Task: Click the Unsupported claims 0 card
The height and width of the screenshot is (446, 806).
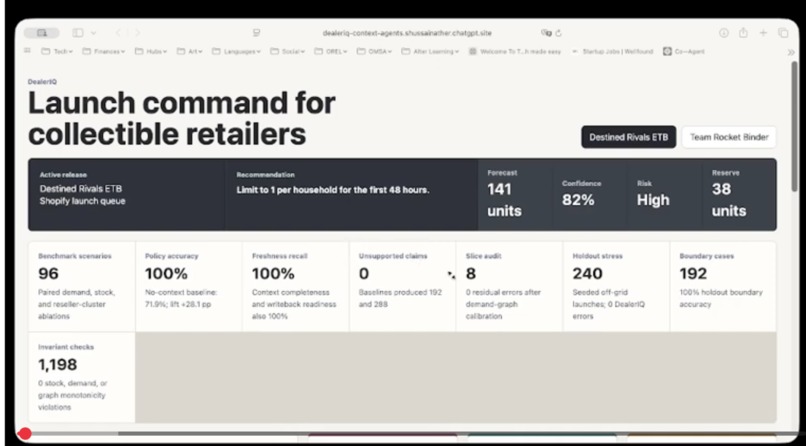Action: 402,286
